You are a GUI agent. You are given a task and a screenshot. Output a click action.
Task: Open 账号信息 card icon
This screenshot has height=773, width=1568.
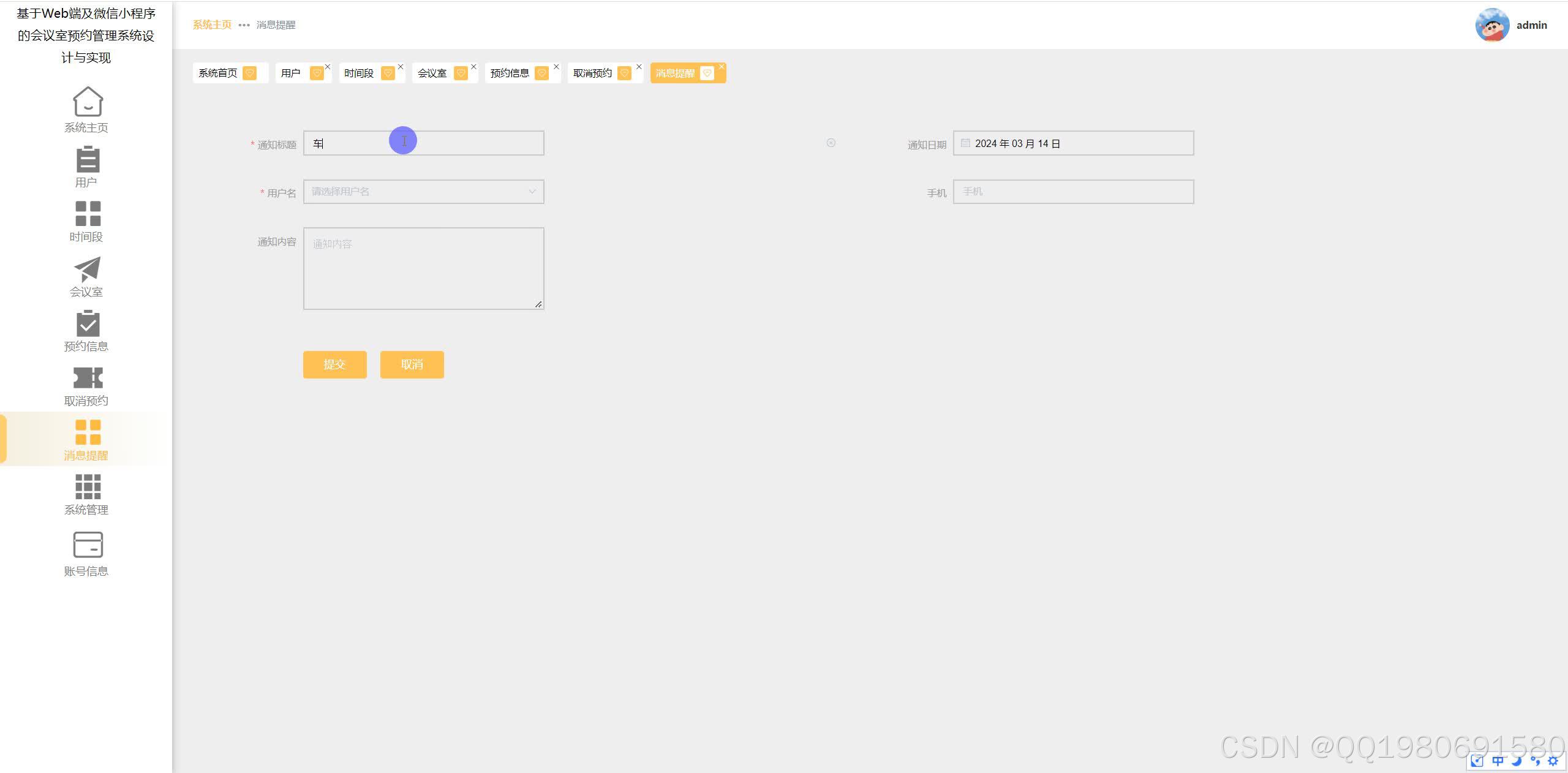point(88,545)
